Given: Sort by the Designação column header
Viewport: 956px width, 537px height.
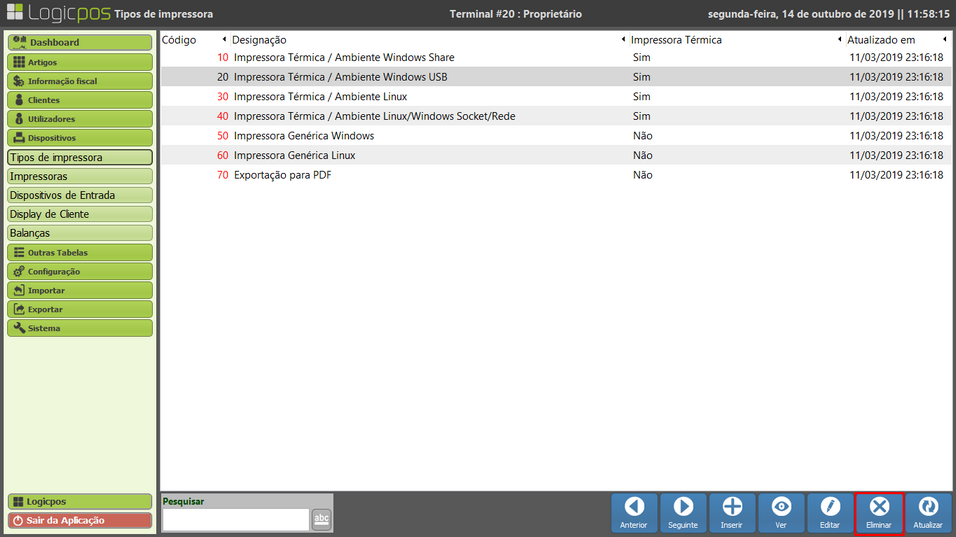Looking at the screenshot, I should (259, 40).
